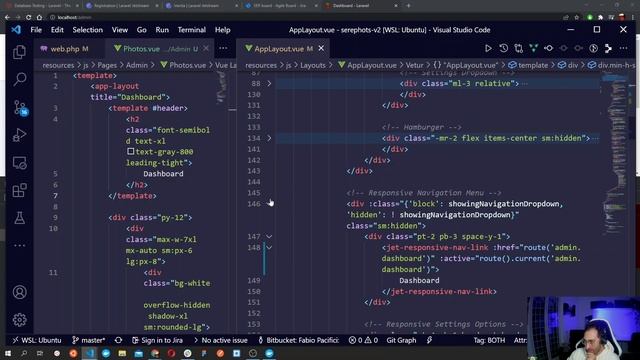Close the Photos.vue tab
The image size is (640, 360).
tap(206, 48)
